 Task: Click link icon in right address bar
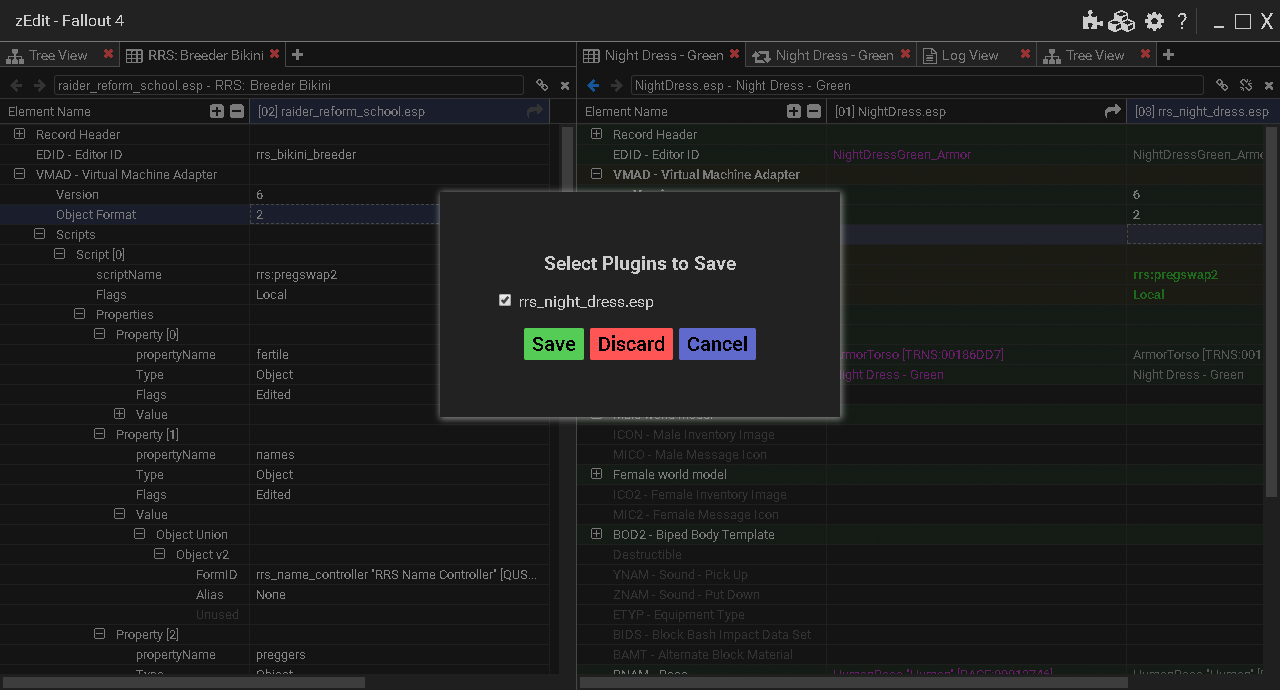click(x=1222, y=86)
